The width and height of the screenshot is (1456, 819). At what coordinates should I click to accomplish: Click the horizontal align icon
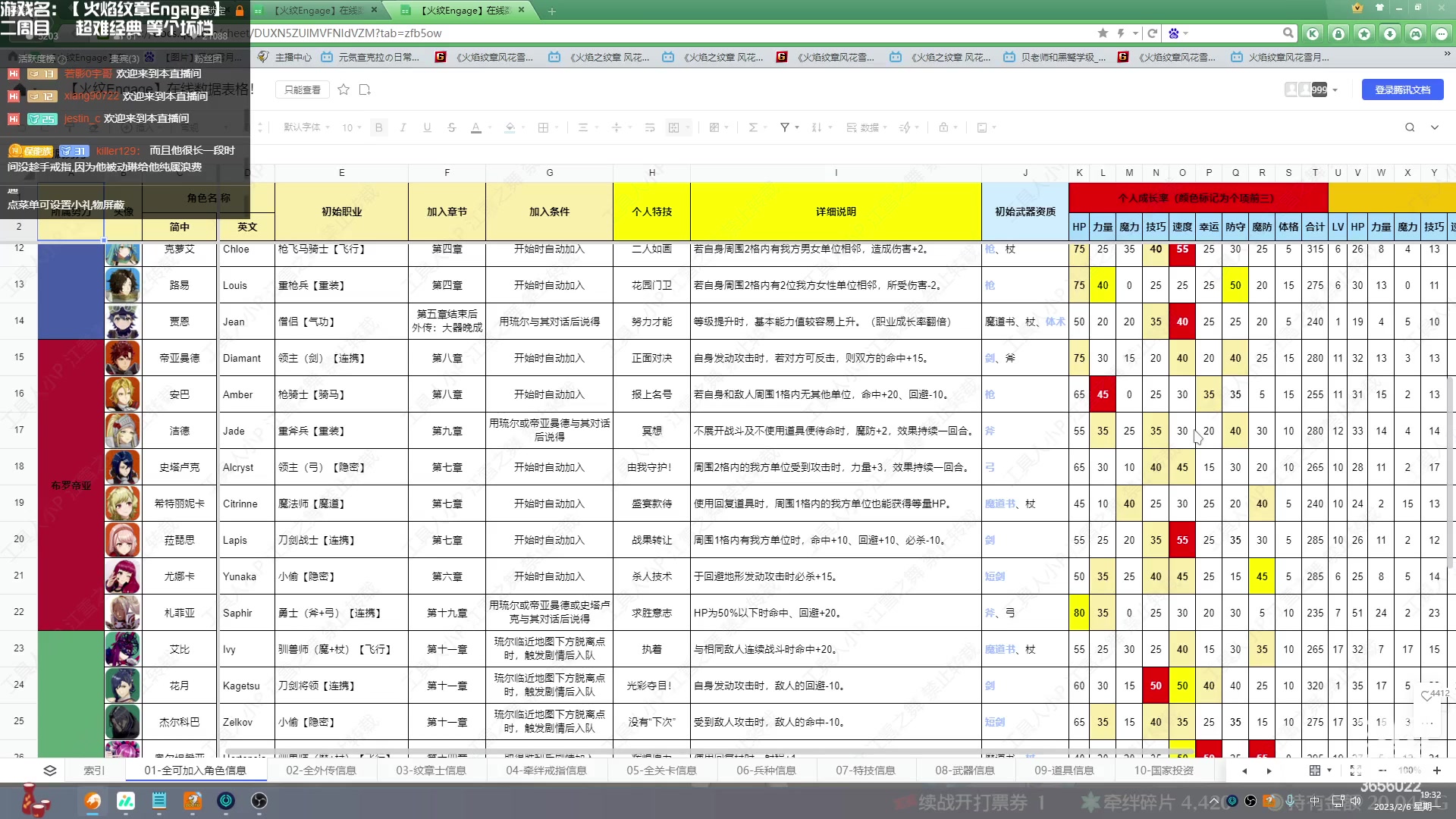coord(583,127)
